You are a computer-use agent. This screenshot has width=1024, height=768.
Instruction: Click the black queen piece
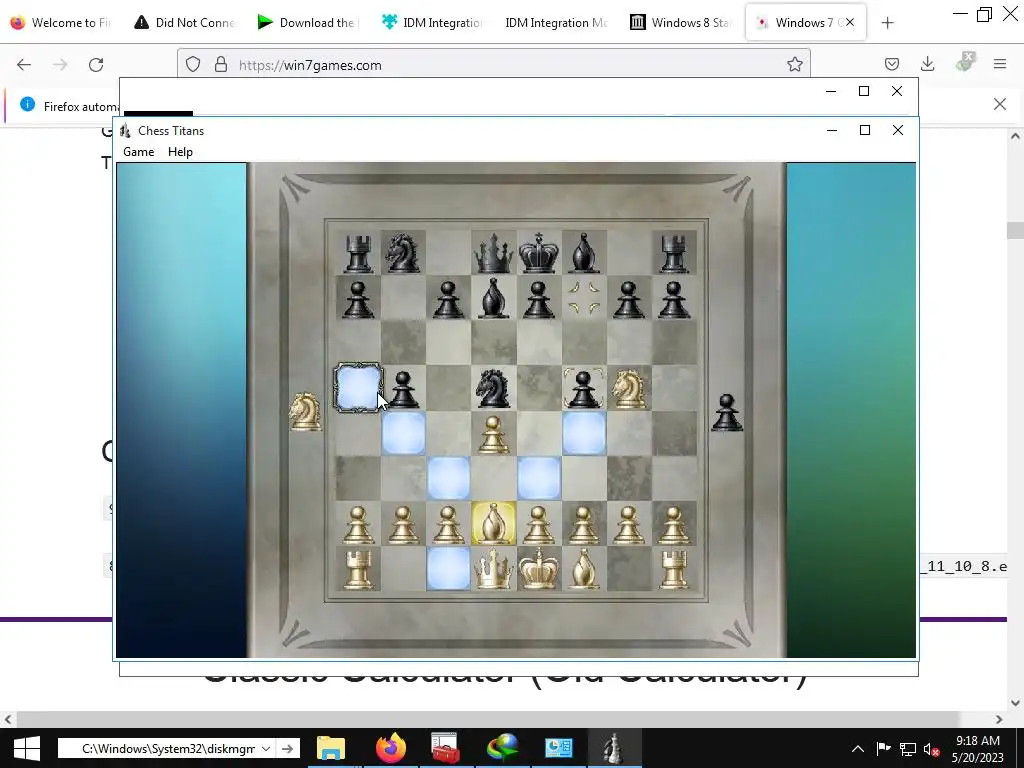(493, 253)
